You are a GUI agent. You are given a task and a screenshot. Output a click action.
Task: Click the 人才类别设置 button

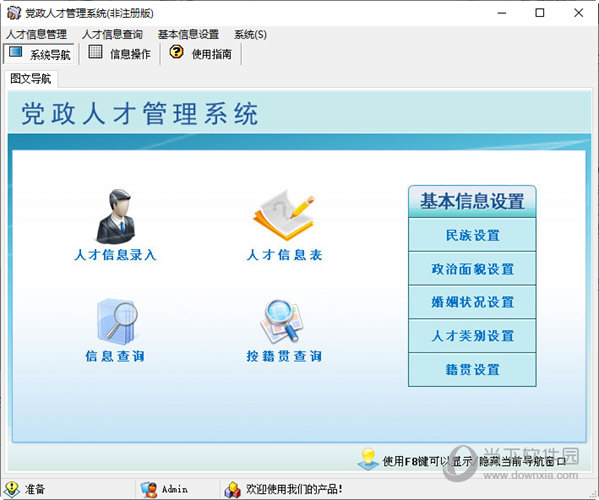pos(472,336)
